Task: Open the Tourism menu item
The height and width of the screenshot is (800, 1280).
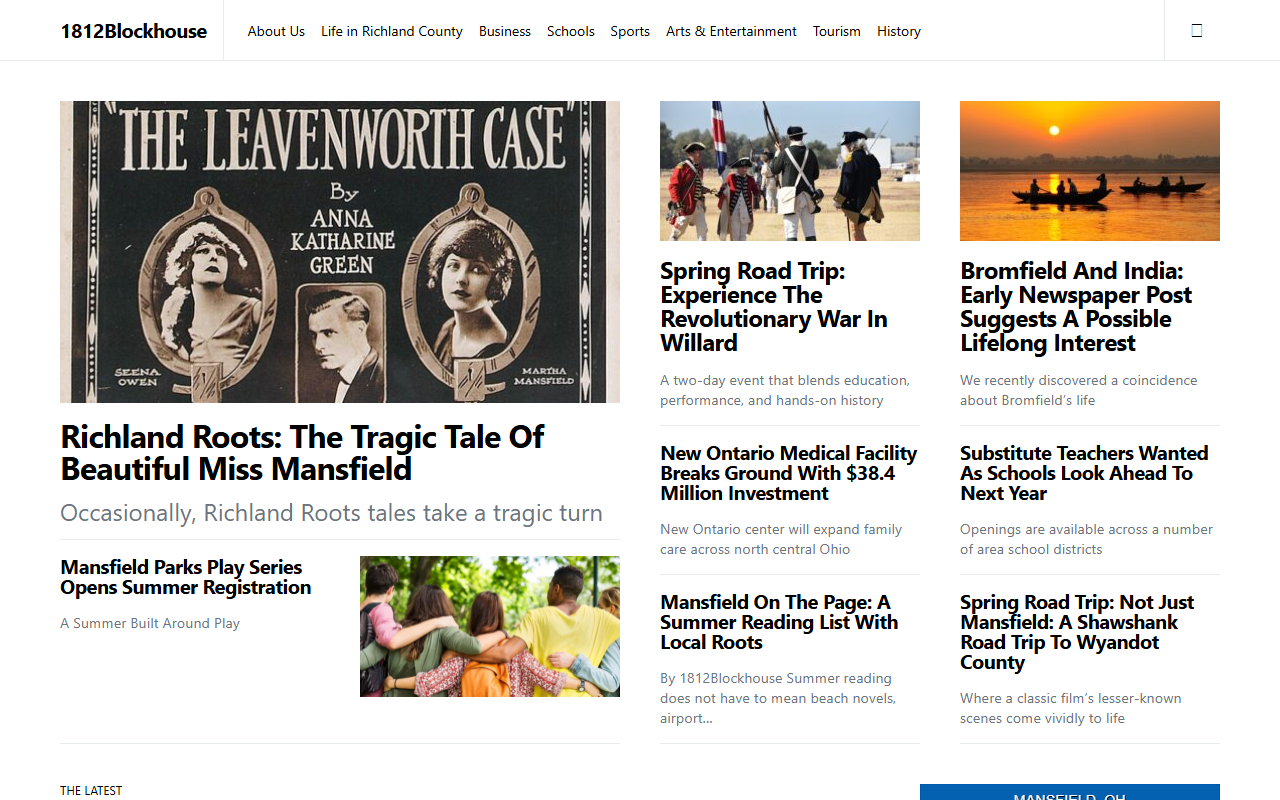Action: coord(837,31)
